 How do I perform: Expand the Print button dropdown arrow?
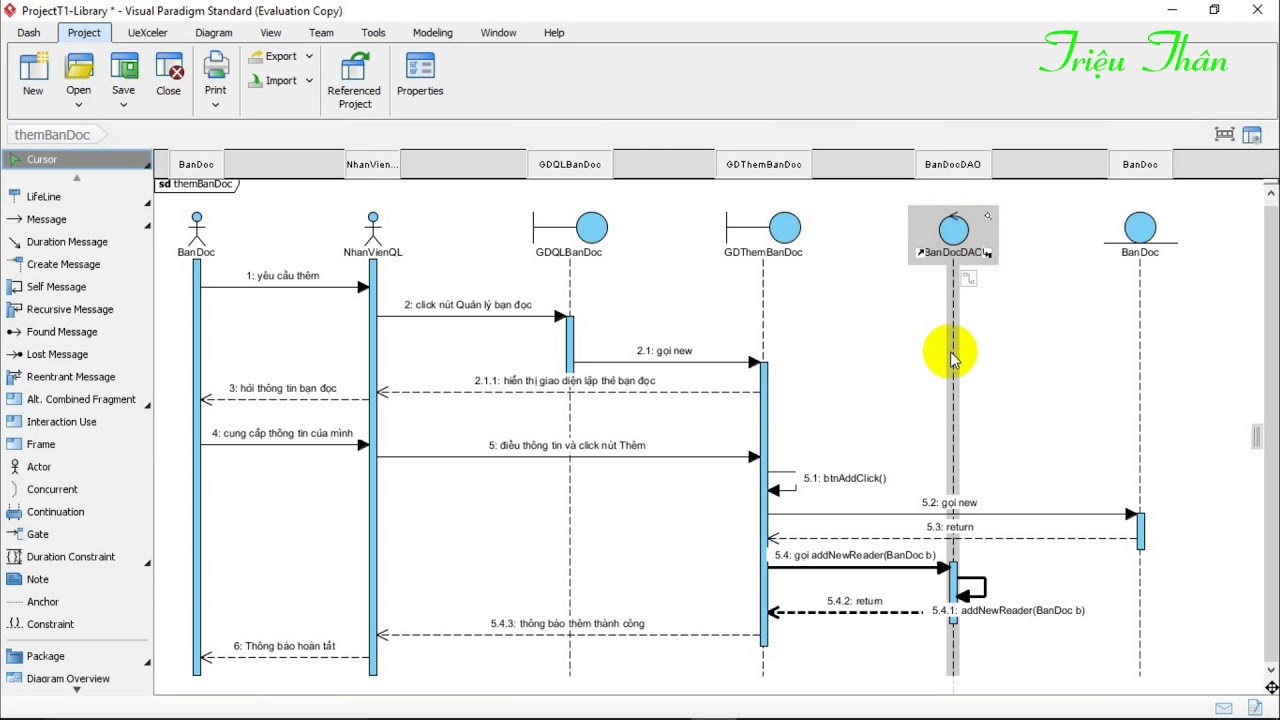(x=216, y=104)
